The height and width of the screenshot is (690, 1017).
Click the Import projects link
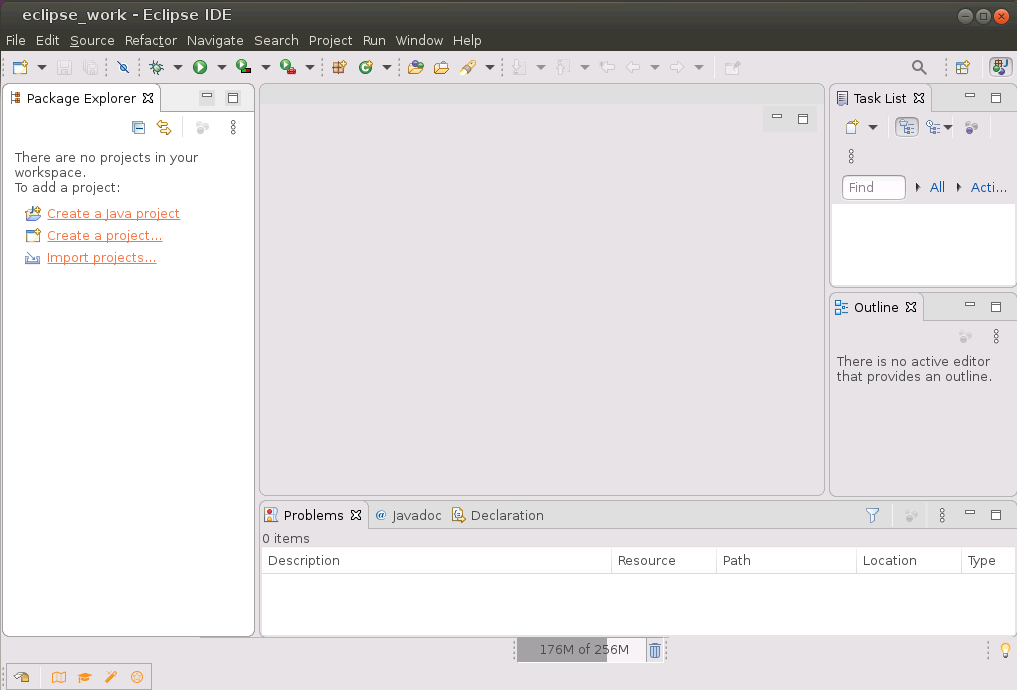point(101,257)
